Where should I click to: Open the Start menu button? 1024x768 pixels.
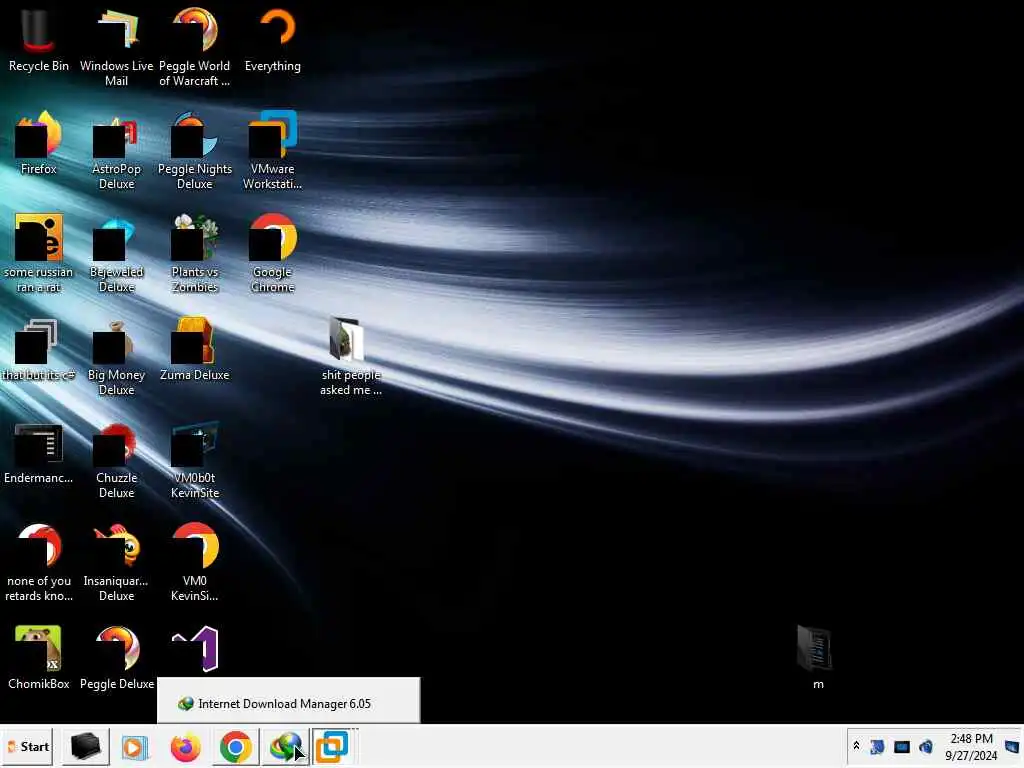(x=29, y=746)
